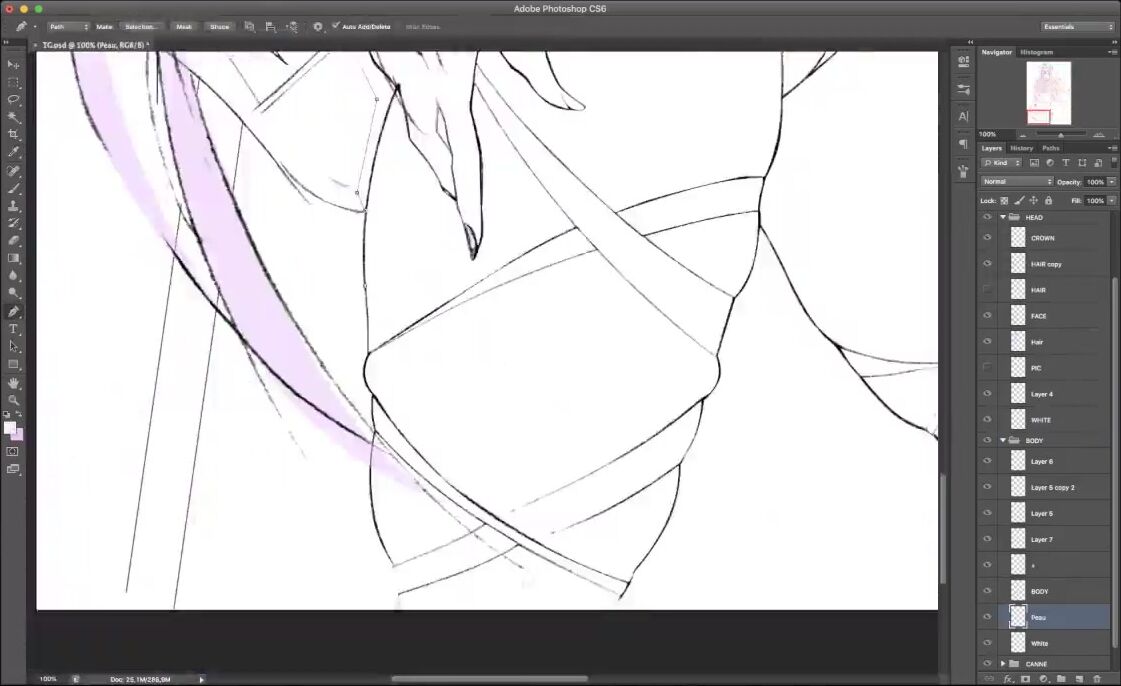The image size is (1121, 686).
Task: Hide the CROWN layer
Action: [x=987, y=238]
